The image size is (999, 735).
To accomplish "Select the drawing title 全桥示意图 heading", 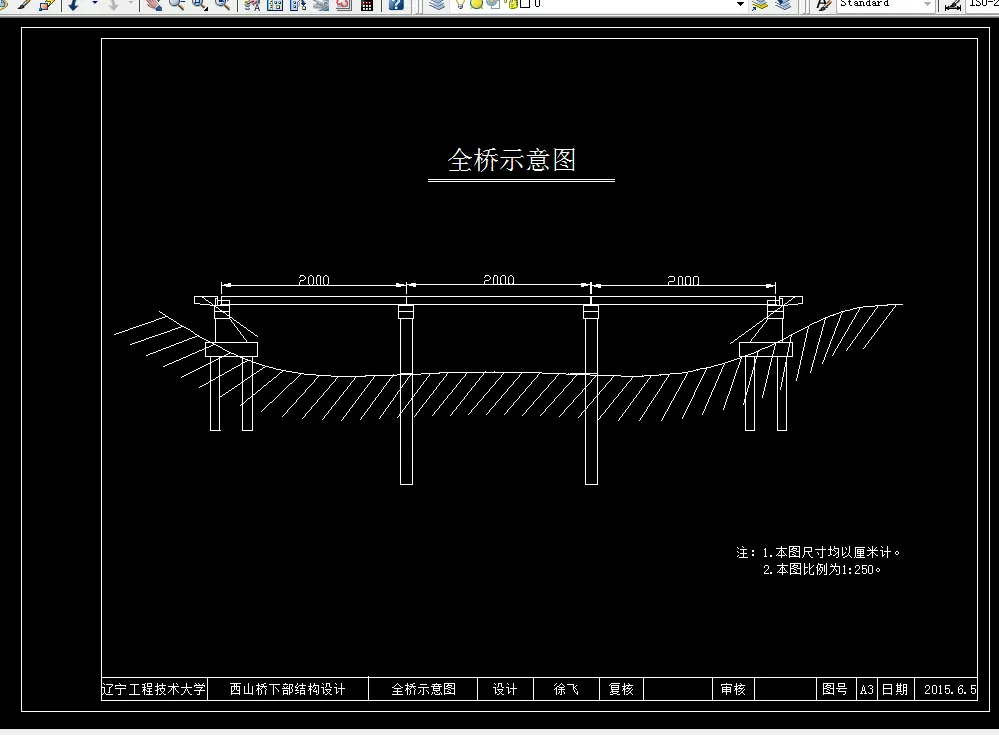I will 512,159.
